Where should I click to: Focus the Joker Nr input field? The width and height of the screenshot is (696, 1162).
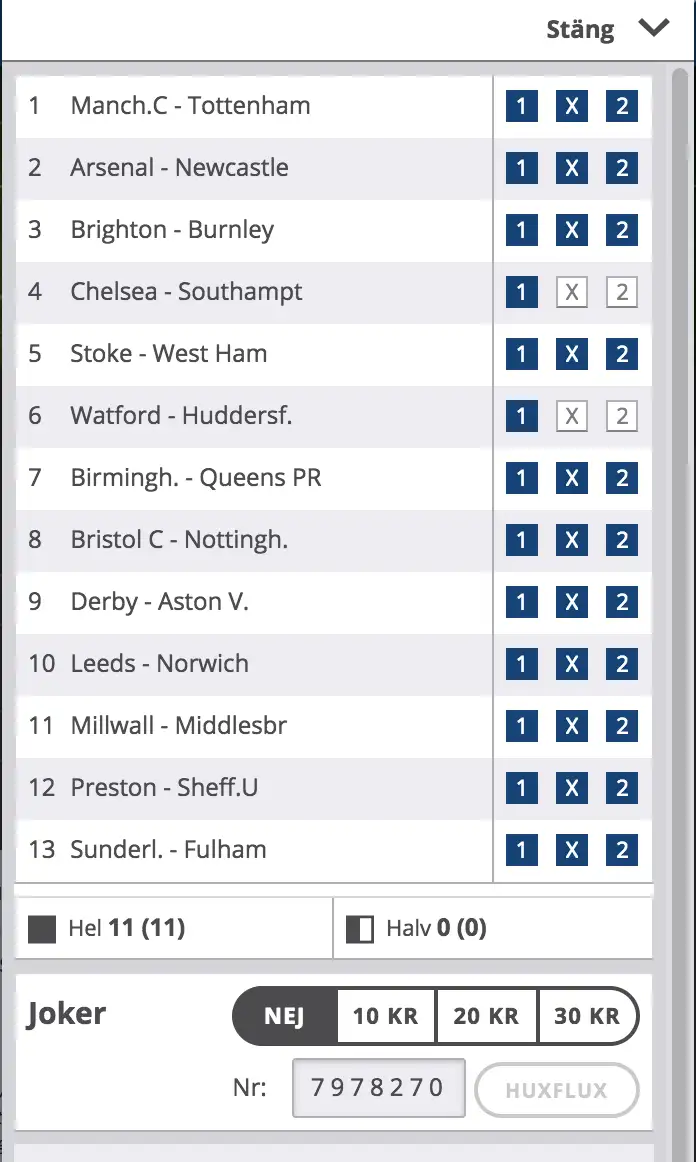coord(379,1088)
